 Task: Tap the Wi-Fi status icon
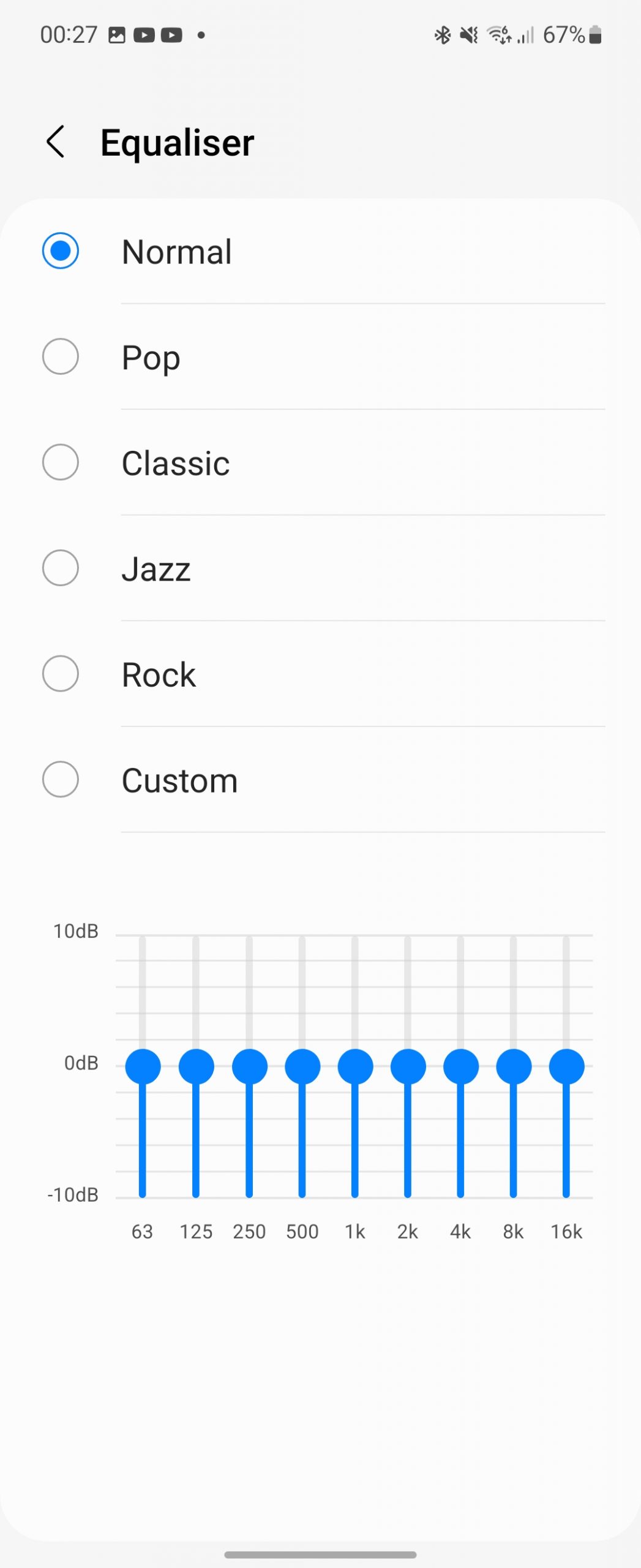(498, 35)
